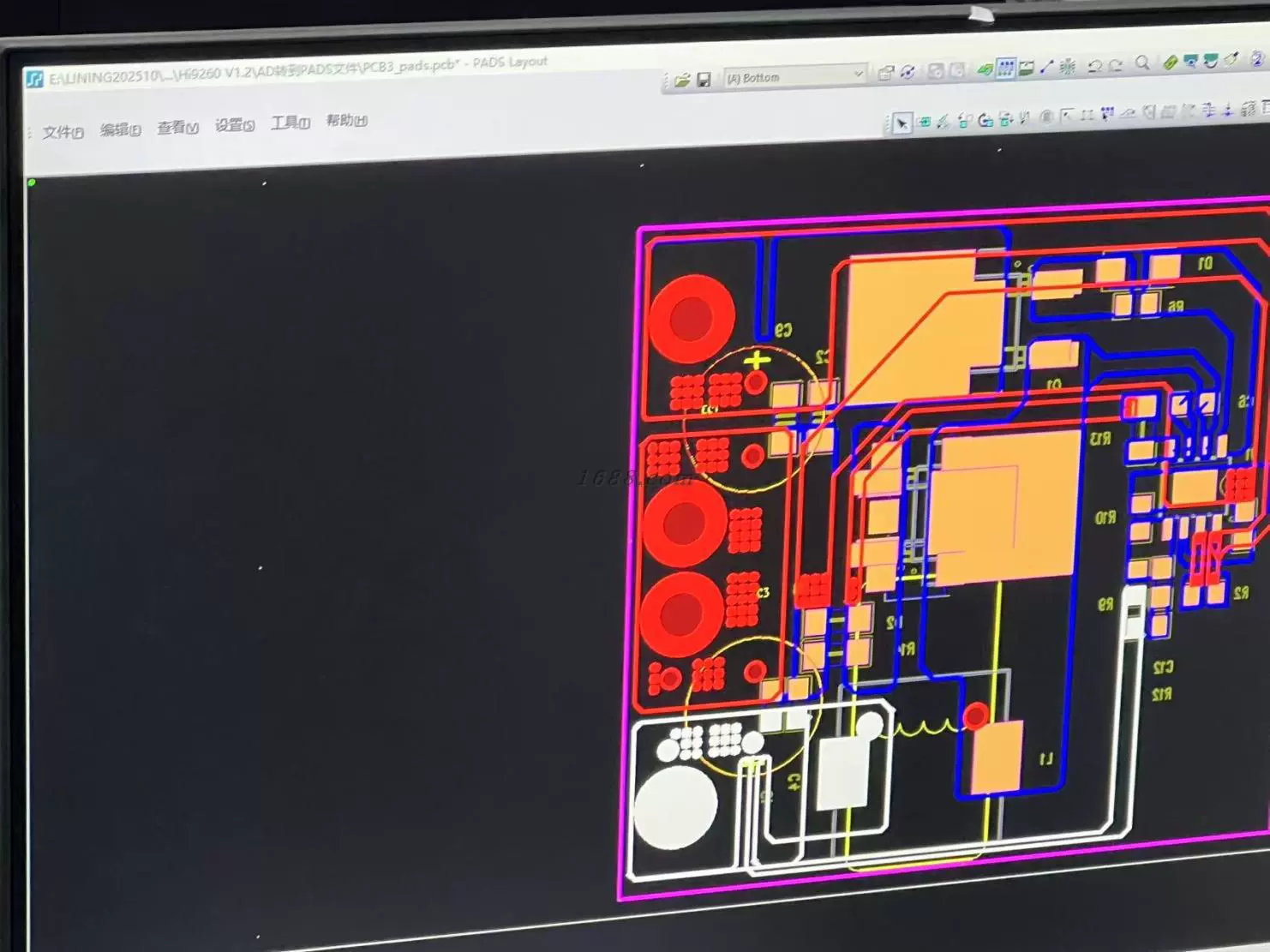The image size is (1270, 952).
Task: Save the design with floppy icon
Action: click(704, 81)
